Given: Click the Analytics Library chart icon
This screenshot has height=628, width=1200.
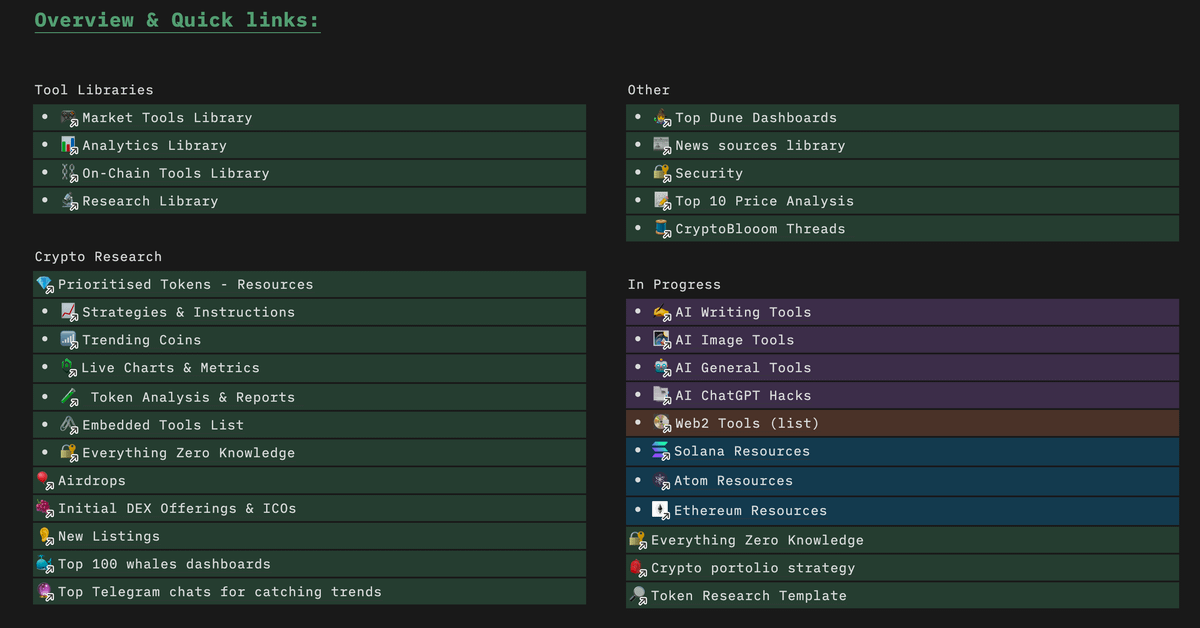Looking at the screenshot, I should pyautogui.click(x=69, y=146).
